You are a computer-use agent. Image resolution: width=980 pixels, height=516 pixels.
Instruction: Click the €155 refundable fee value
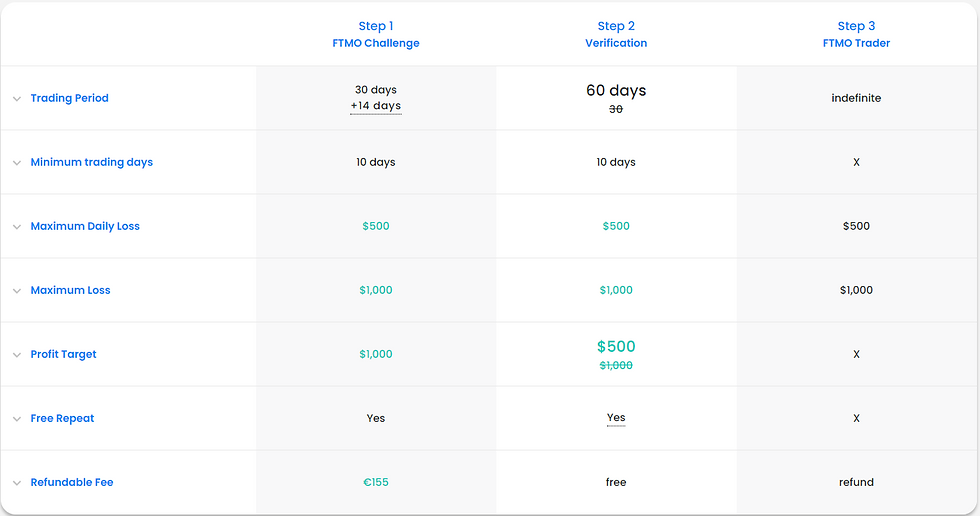[x=376, y=482]
